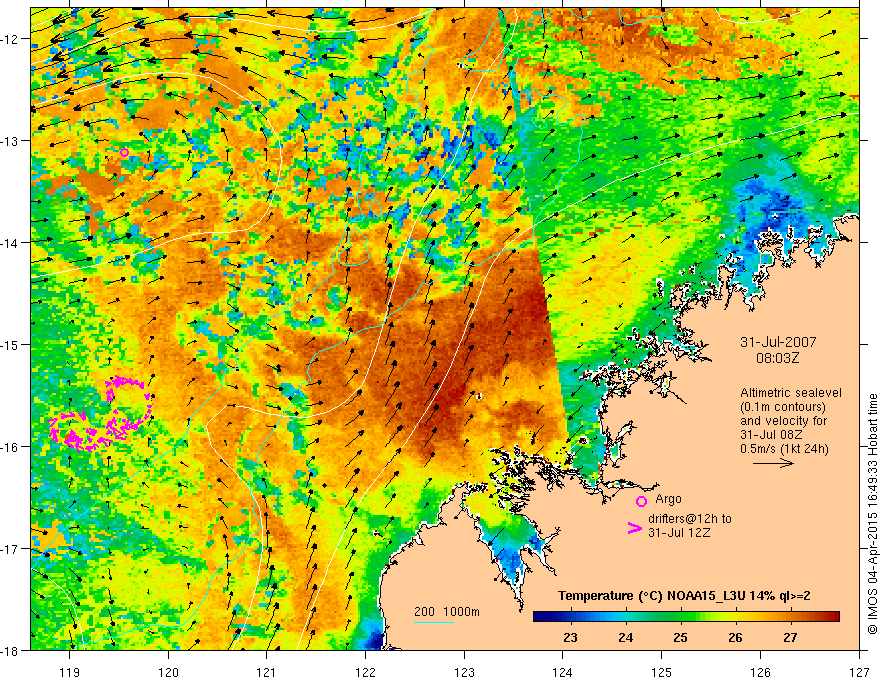Click longitude axis label 122
This screenshot has height=680, width=880.
tap(365, 672)
